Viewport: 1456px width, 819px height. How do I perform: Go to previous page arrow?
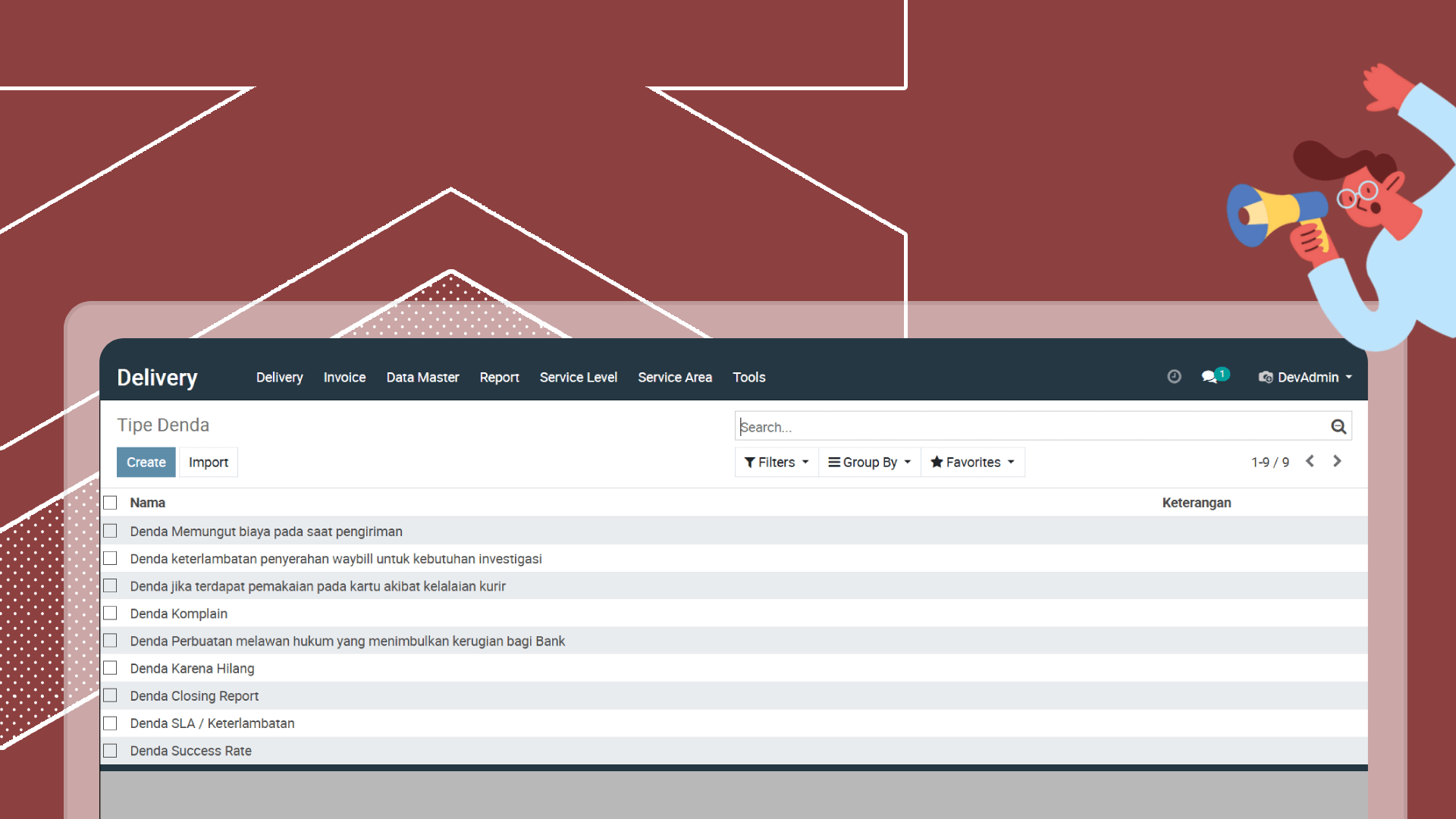click(x=1310, y=461)
